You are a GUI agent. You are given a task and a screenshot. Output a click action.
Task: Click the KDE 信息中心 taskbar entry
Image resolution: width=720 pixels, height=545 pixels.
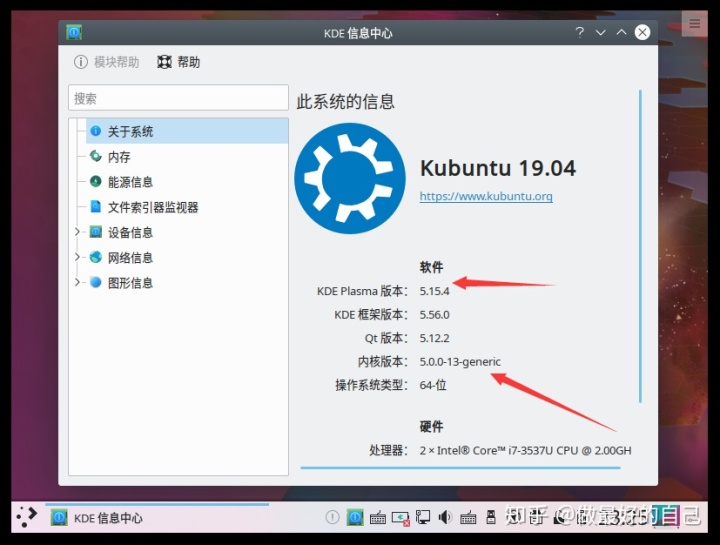click(x=157, y=517)
